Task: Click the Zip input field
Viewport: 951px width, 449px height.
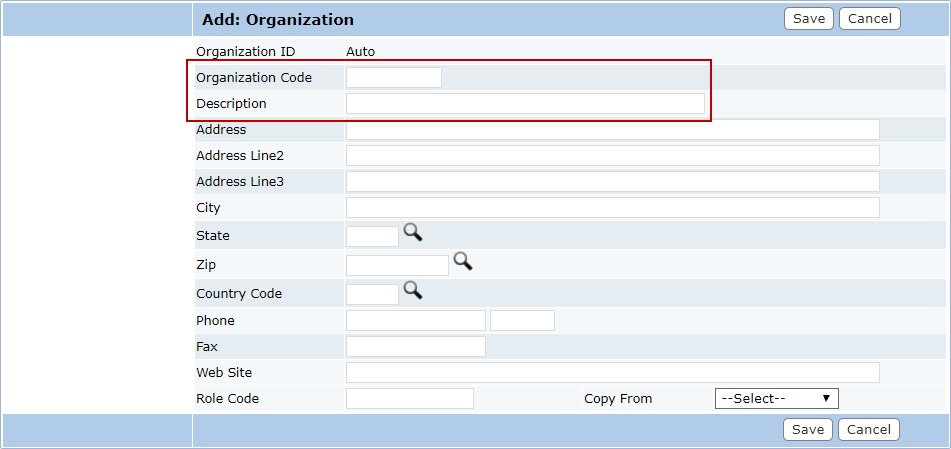Action: click(x=397, y=265)
